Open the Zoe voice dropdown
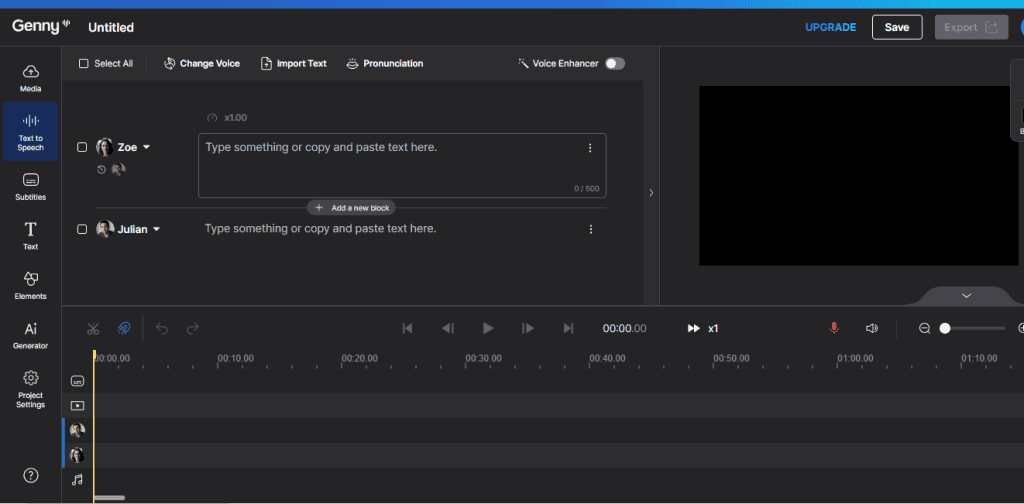 [x=147, y=147]
